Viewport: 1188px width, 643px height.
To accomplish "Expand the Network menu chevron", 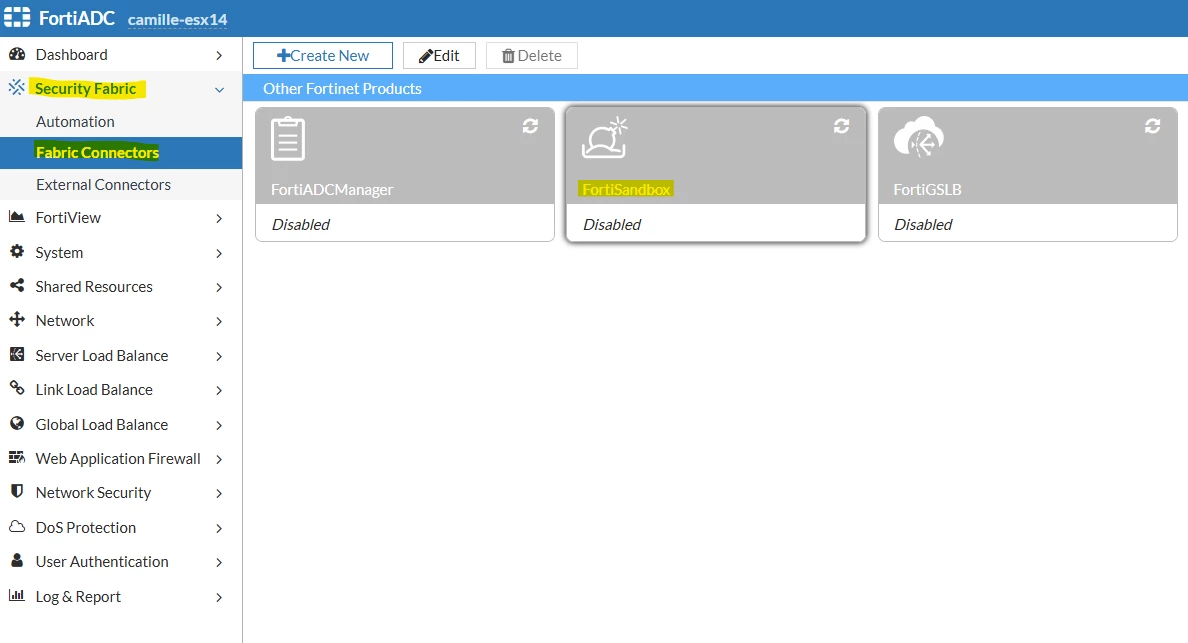I will click(219, 321).
